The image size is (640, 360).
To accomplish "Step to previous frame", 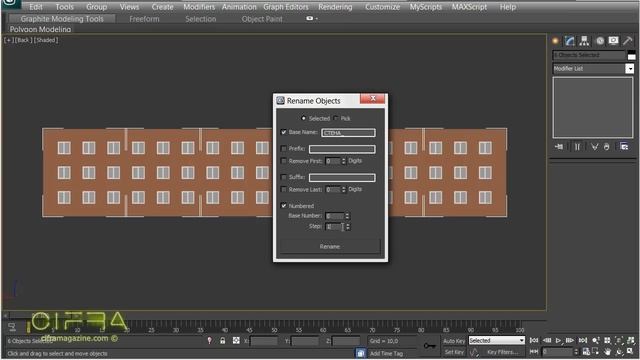I will [x=547, y=340].
